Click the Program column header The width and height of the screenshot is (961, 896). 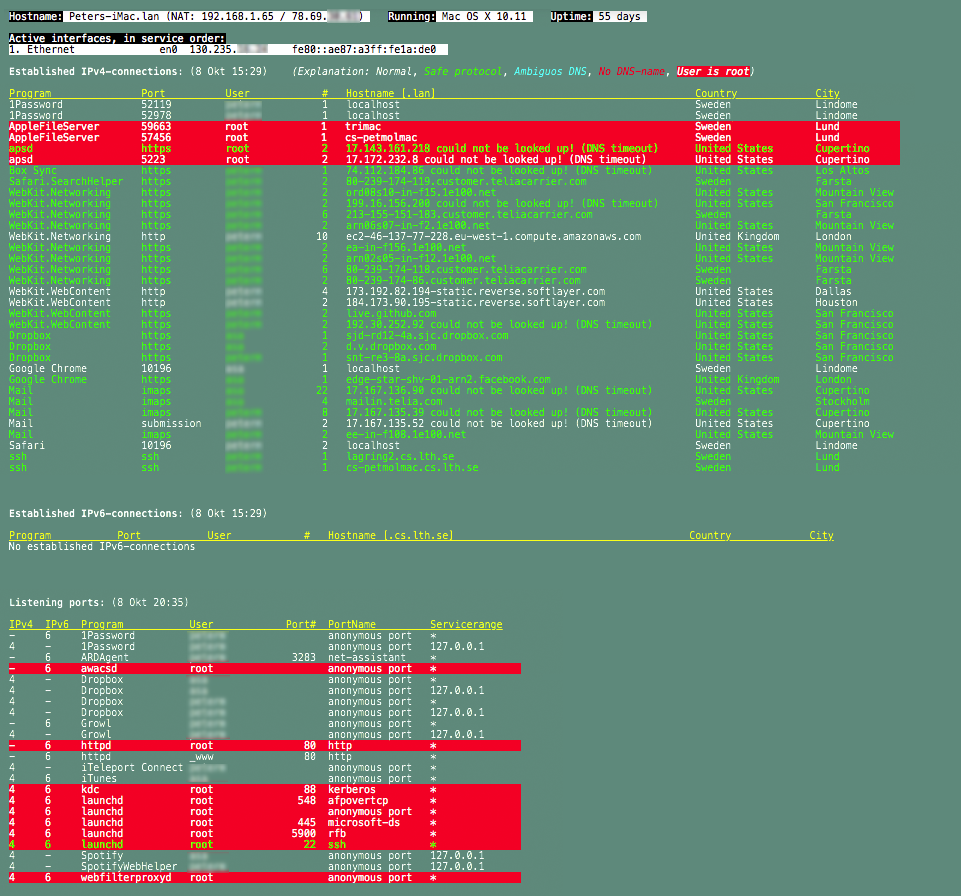coord(30,93)
